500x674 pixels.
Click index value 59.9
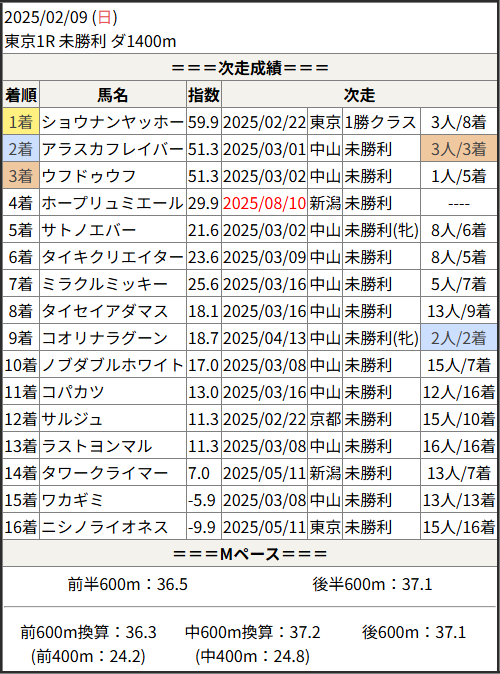tap(204, 122)
